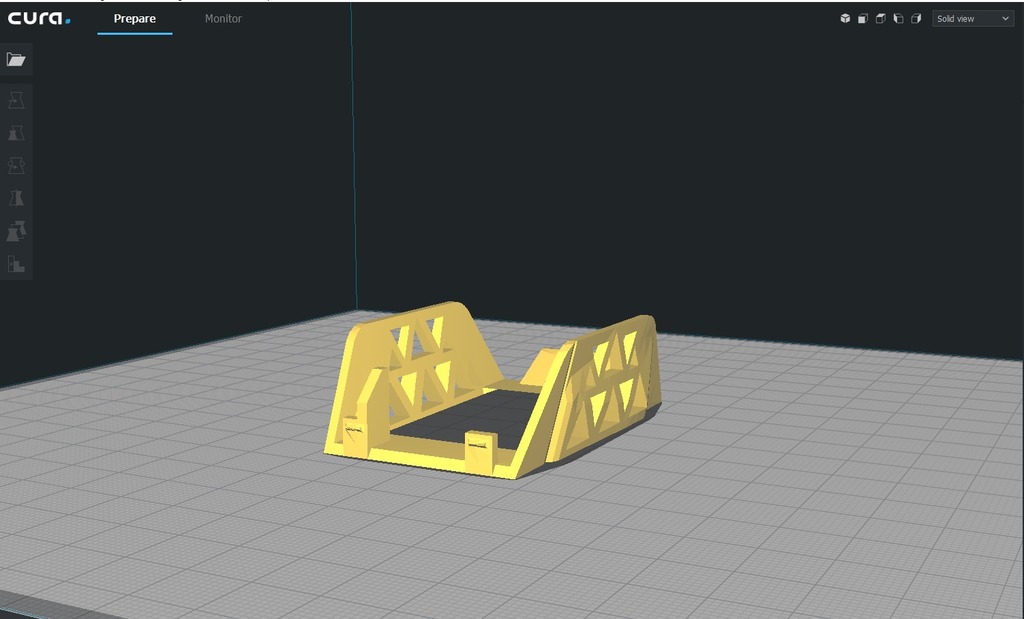Viewport: 1024px width, 619px height.
Task: Select the Mirror tool in left toolbar
Action: click(16, 198)
